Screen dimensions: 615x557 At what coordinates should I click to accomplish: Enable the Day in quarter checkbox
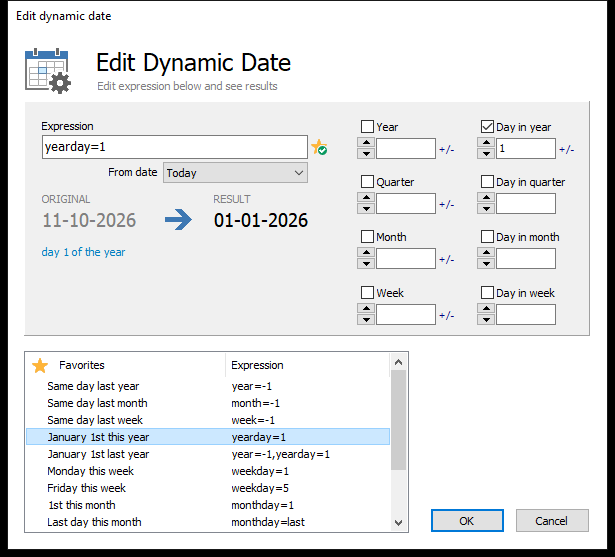click(x=487, y=182)
